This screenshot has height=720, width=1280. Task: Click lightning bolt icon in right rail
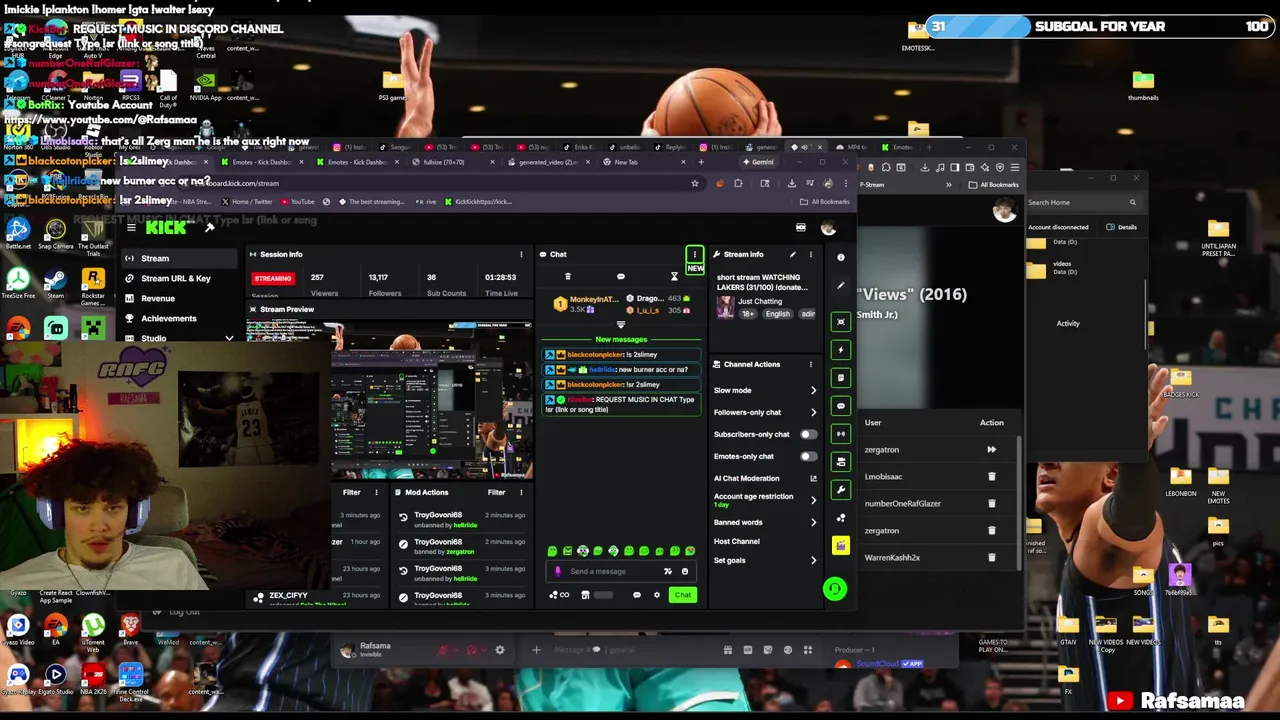[x=841, y=349]
